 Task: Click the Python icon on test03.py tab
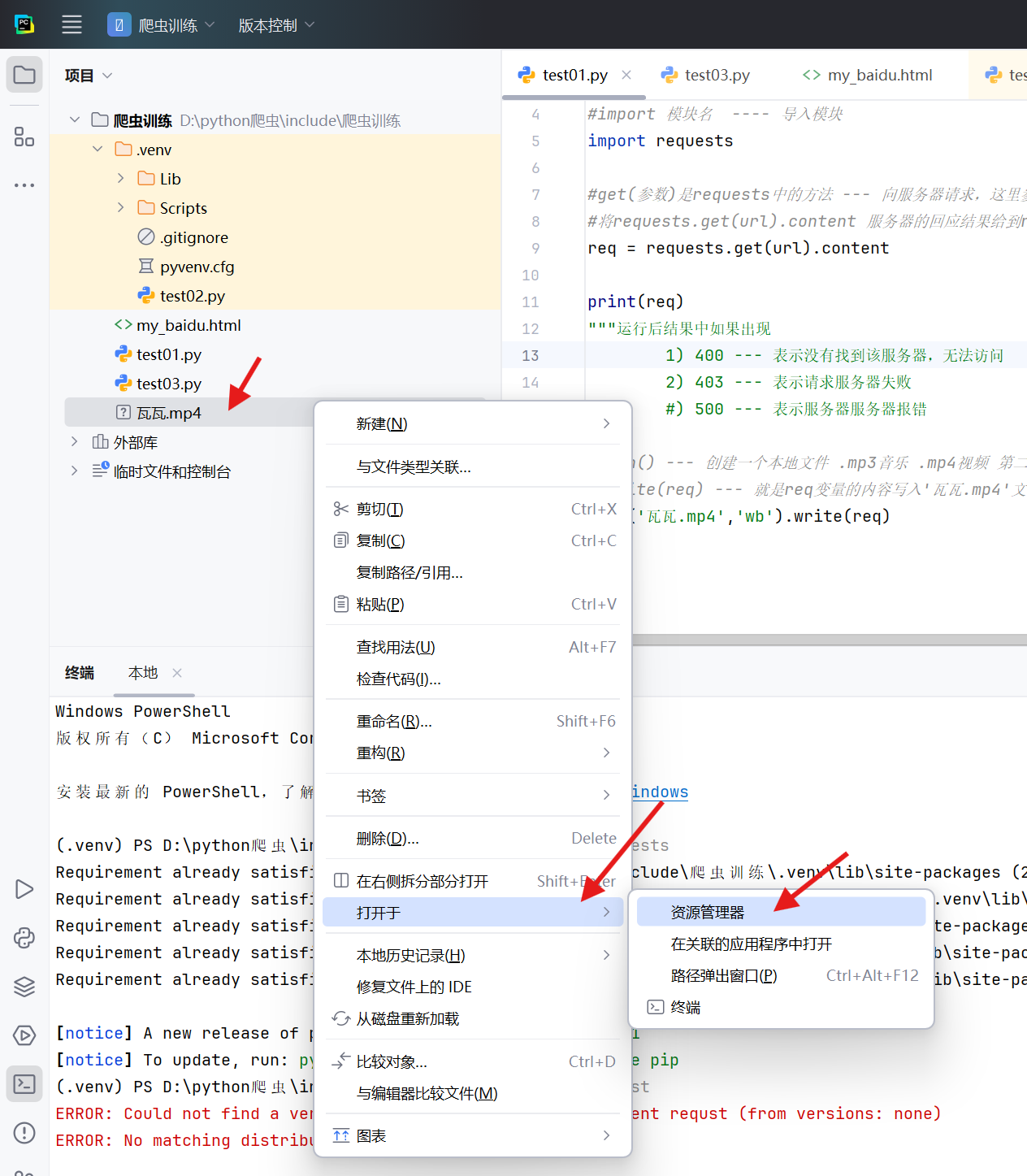669,75
